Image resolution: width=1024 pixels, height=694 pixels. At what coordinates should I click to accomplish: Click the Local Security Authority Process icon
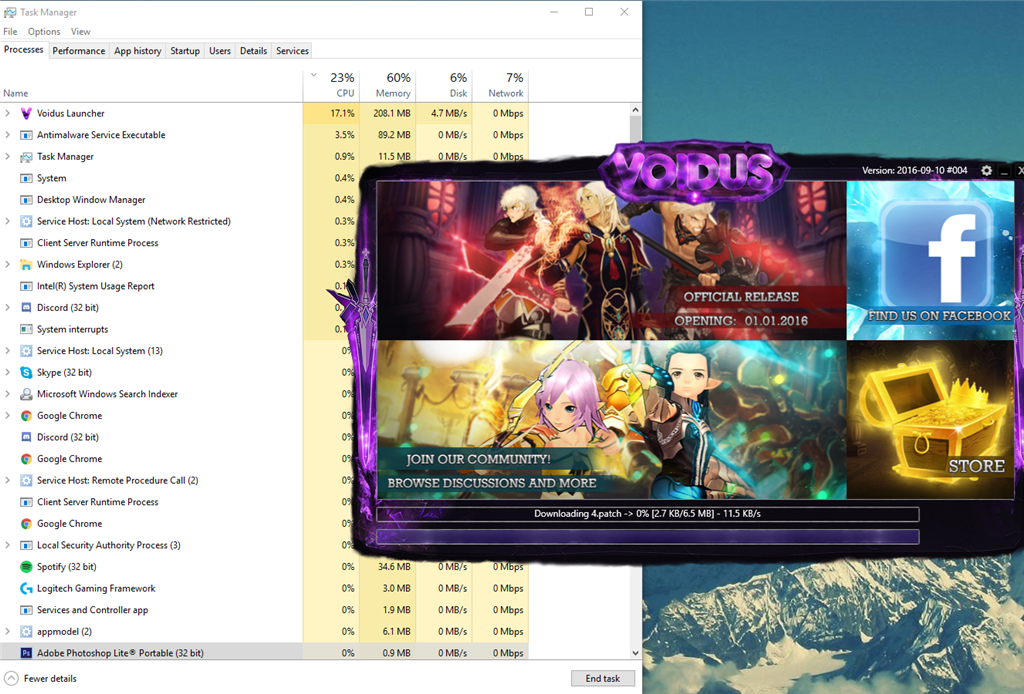(26, 545)
